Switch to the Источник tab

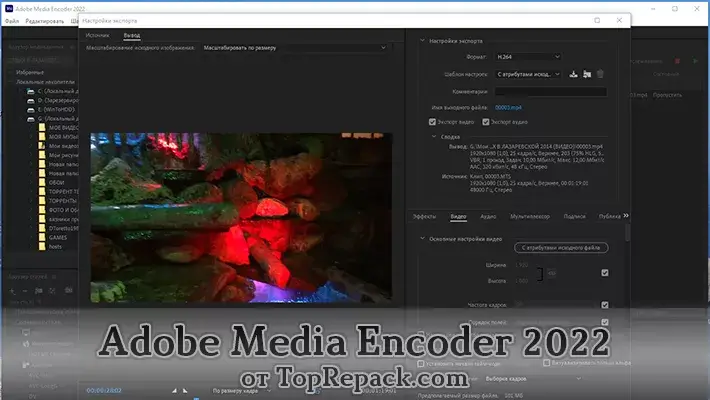(x=97, y=35)
